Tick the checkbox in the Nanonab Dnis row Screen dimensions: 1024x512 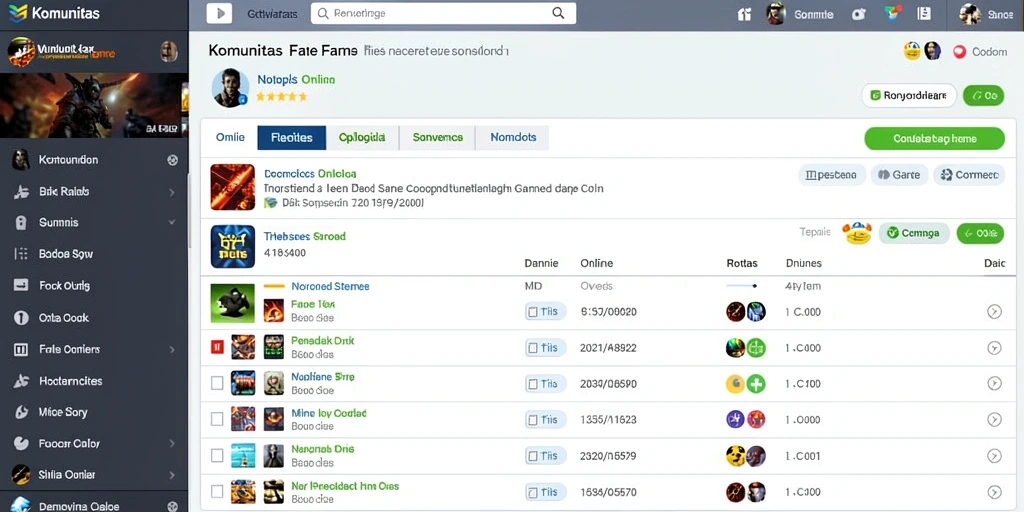coord(217,455)
